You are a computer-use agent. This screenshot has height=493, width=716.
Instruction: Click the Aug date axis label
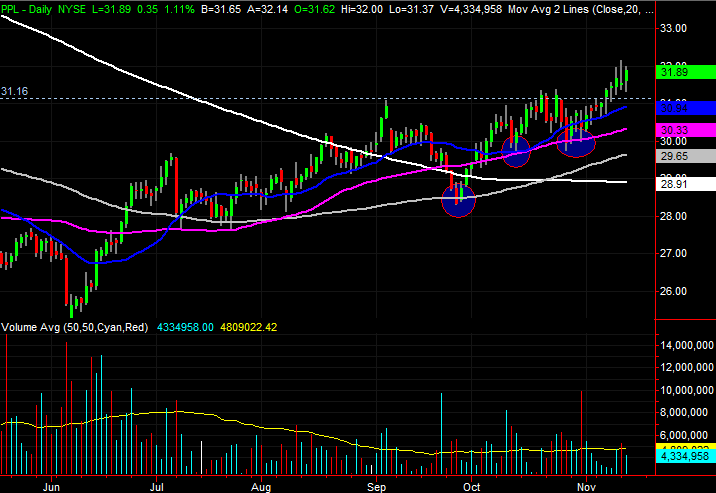[261, 487]
